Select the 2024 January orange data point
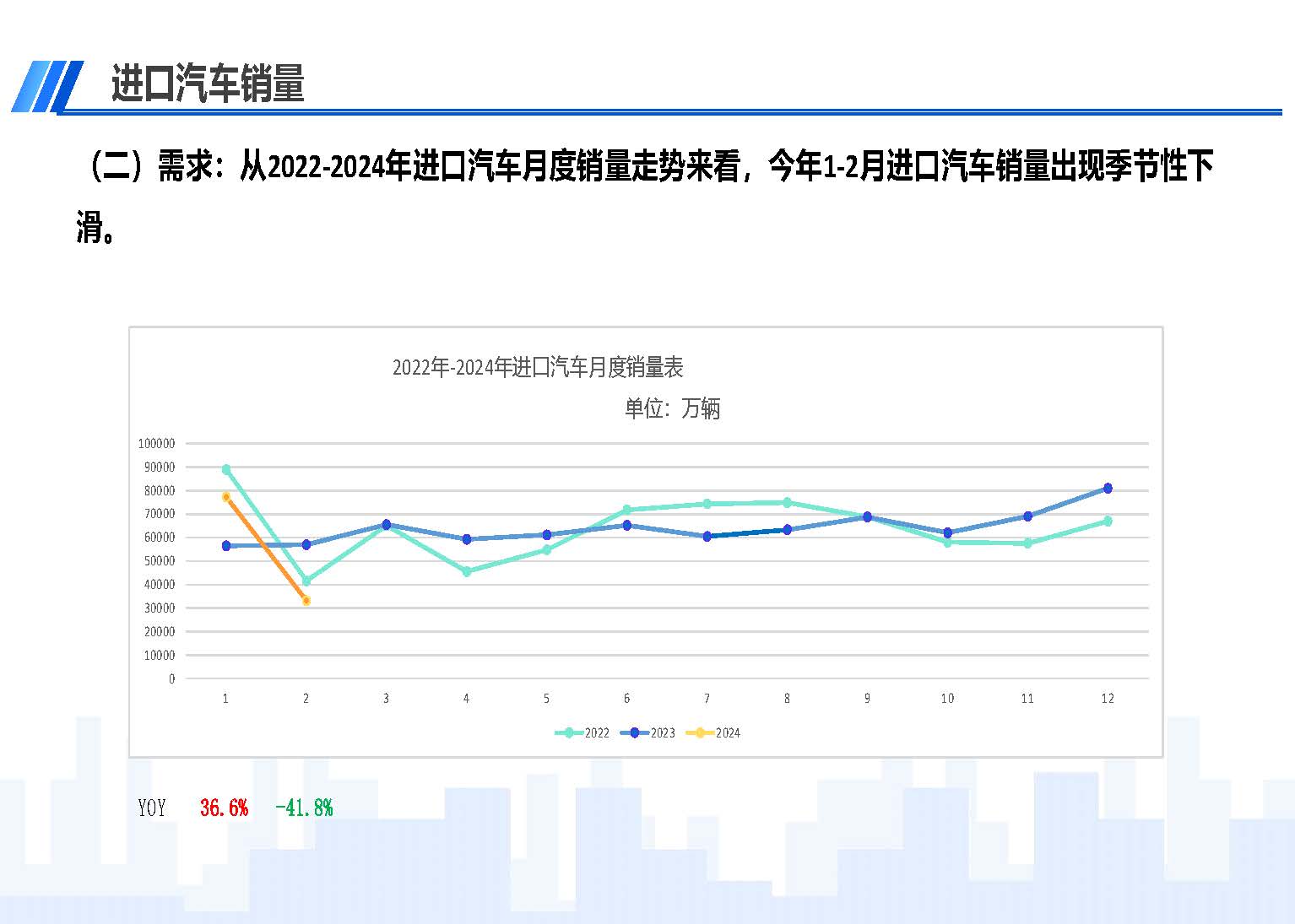This screenshot has width=1295, height=924. click(226, 497)
